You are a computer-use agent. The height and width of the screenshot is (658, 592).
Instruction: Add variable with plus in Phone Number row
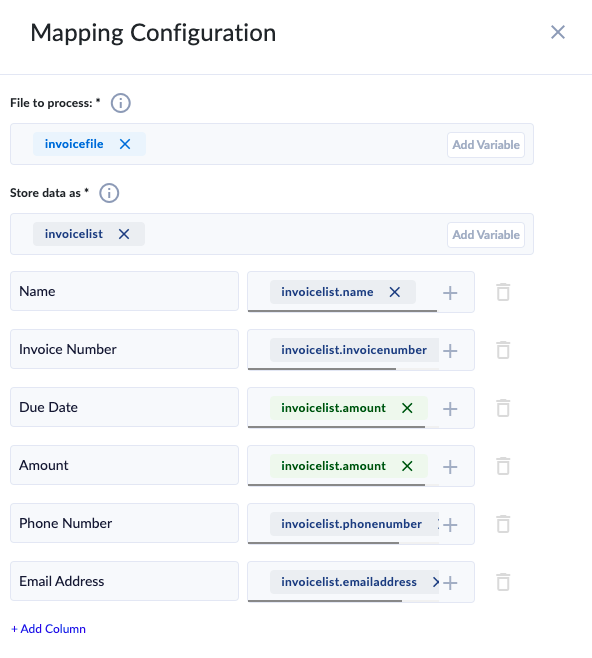[x=450, y=525]
